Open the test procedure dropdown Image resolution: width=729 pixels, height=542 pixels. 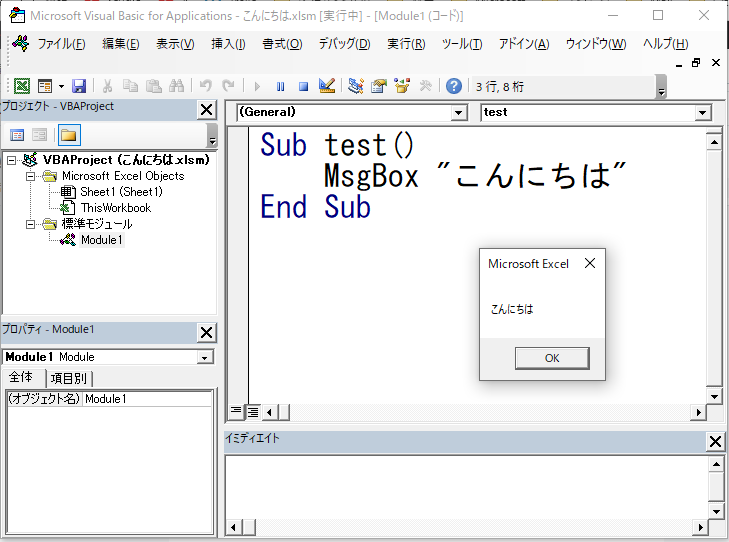[702, 112]
